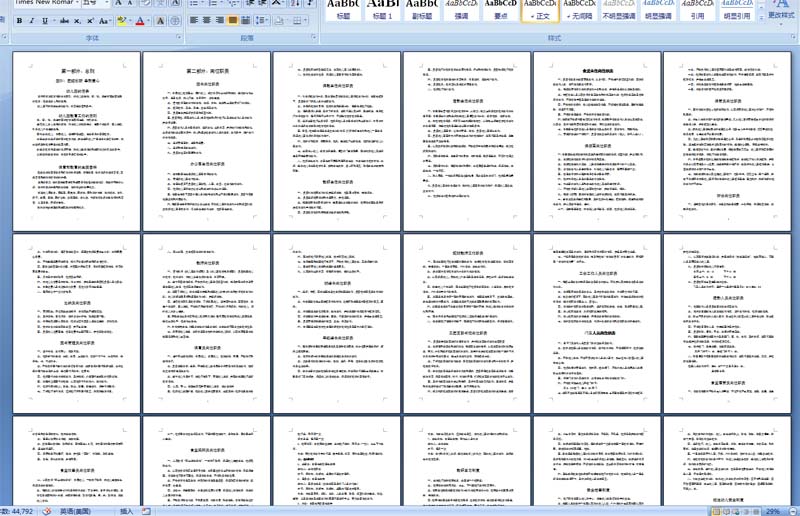
Task: Open the font size dropdown
Action: 106,3
